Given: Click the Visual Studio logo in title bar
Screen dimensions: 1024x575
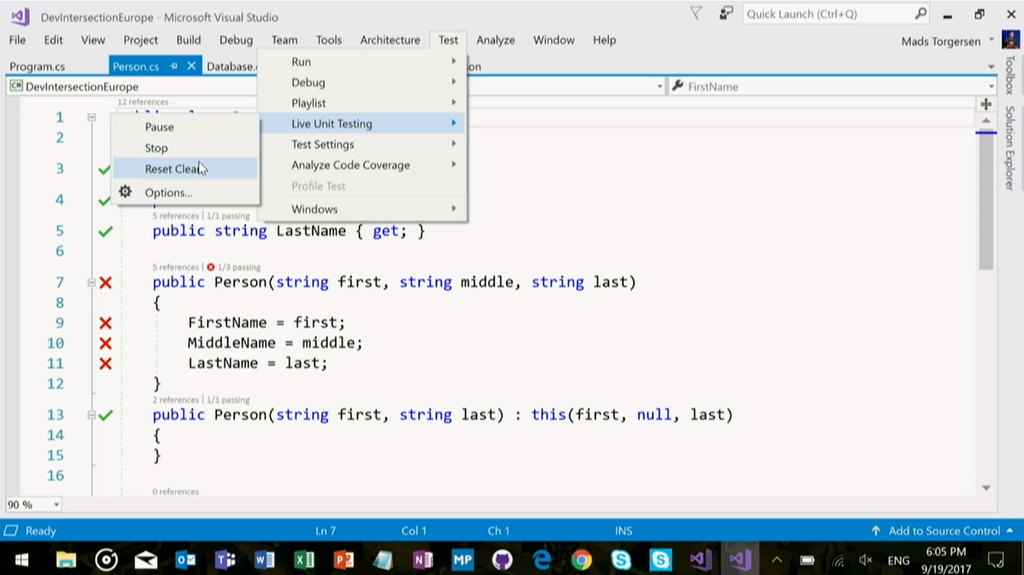Looking at the screenshot, I should coord(20,16).
